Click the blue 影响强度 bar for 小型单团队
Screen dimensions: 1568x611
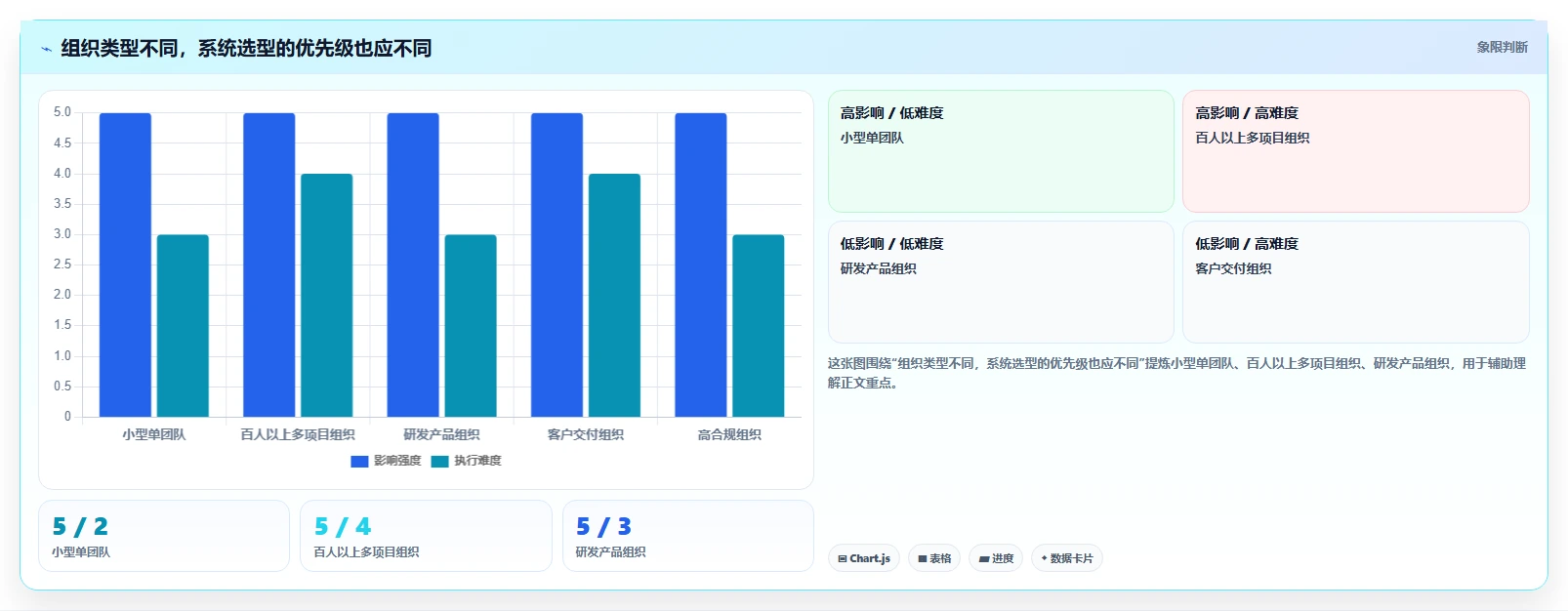pyautogui.click(x=125, y=265)
